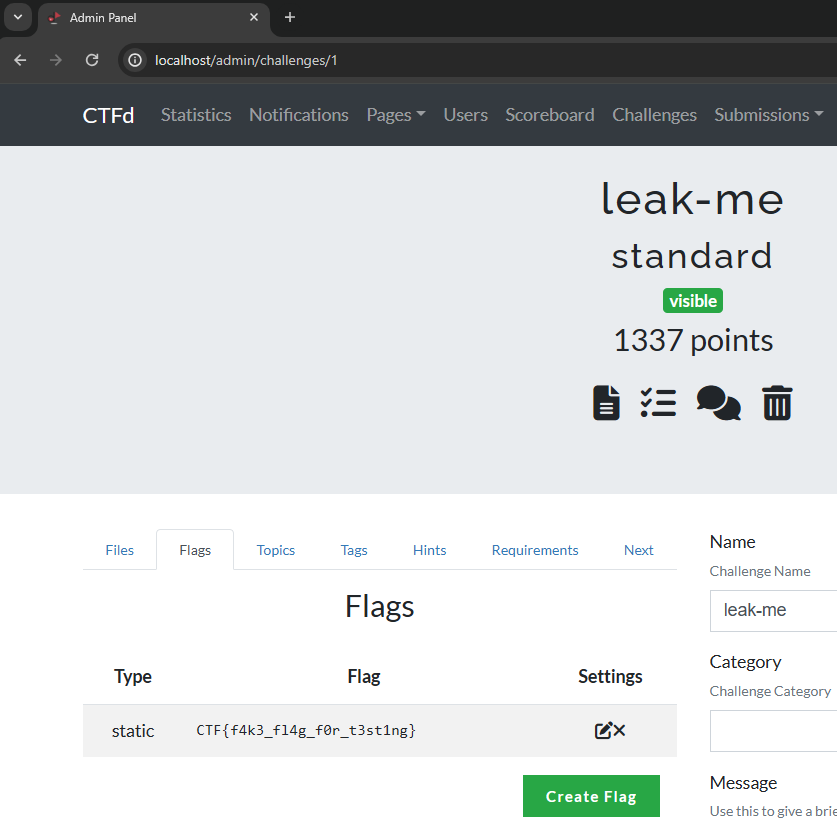
Task: Focus the Challenge Name input field
Action: pos(773,611)
